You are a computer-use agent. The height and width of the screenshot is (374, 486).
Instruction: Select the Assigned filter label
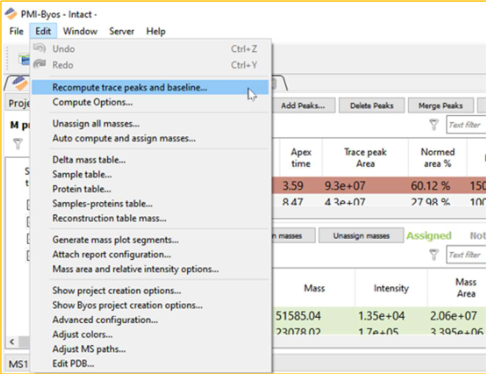[429, 236]
